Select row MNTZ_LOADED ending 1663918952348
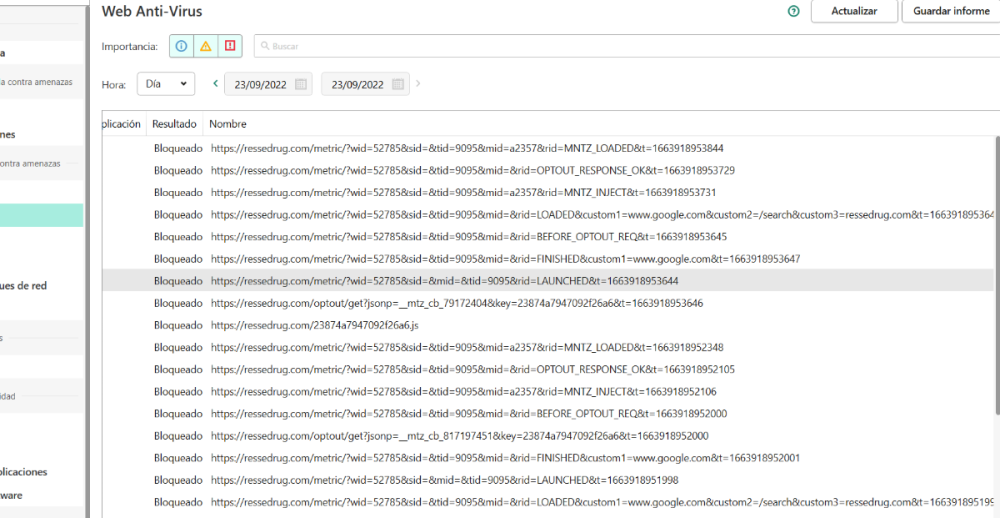The width and height of the screenshot is (1000, 518). [x=548, y=347]
